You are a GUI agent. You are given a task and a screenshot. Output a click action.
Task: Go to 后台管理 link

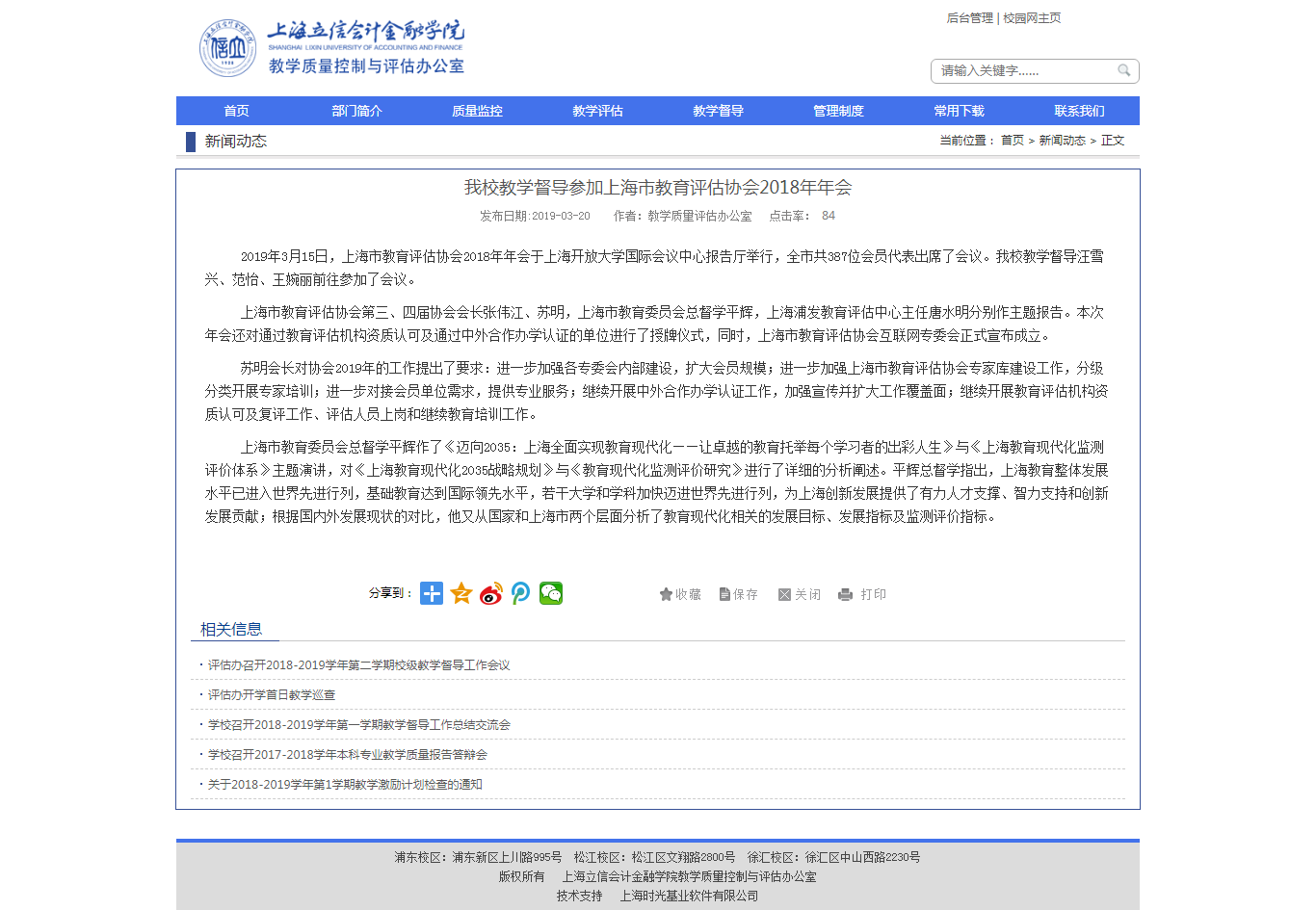coord(969,18)
